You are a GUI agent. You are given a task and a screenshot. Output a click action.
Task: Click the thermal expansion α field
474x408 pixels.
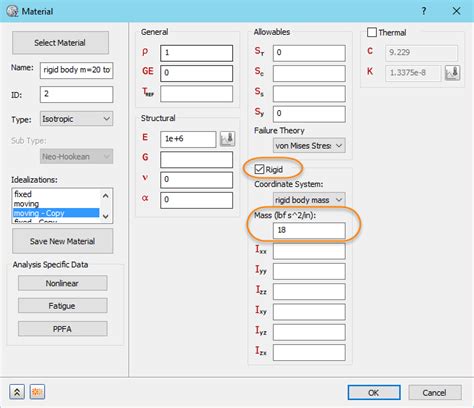pos(196,200)
